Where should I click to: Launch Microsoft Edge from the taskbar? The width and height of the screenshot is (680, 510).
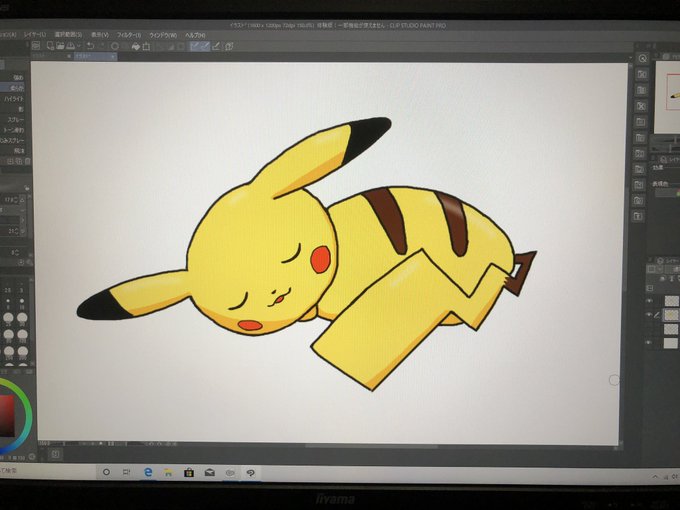tap(148, 472)
